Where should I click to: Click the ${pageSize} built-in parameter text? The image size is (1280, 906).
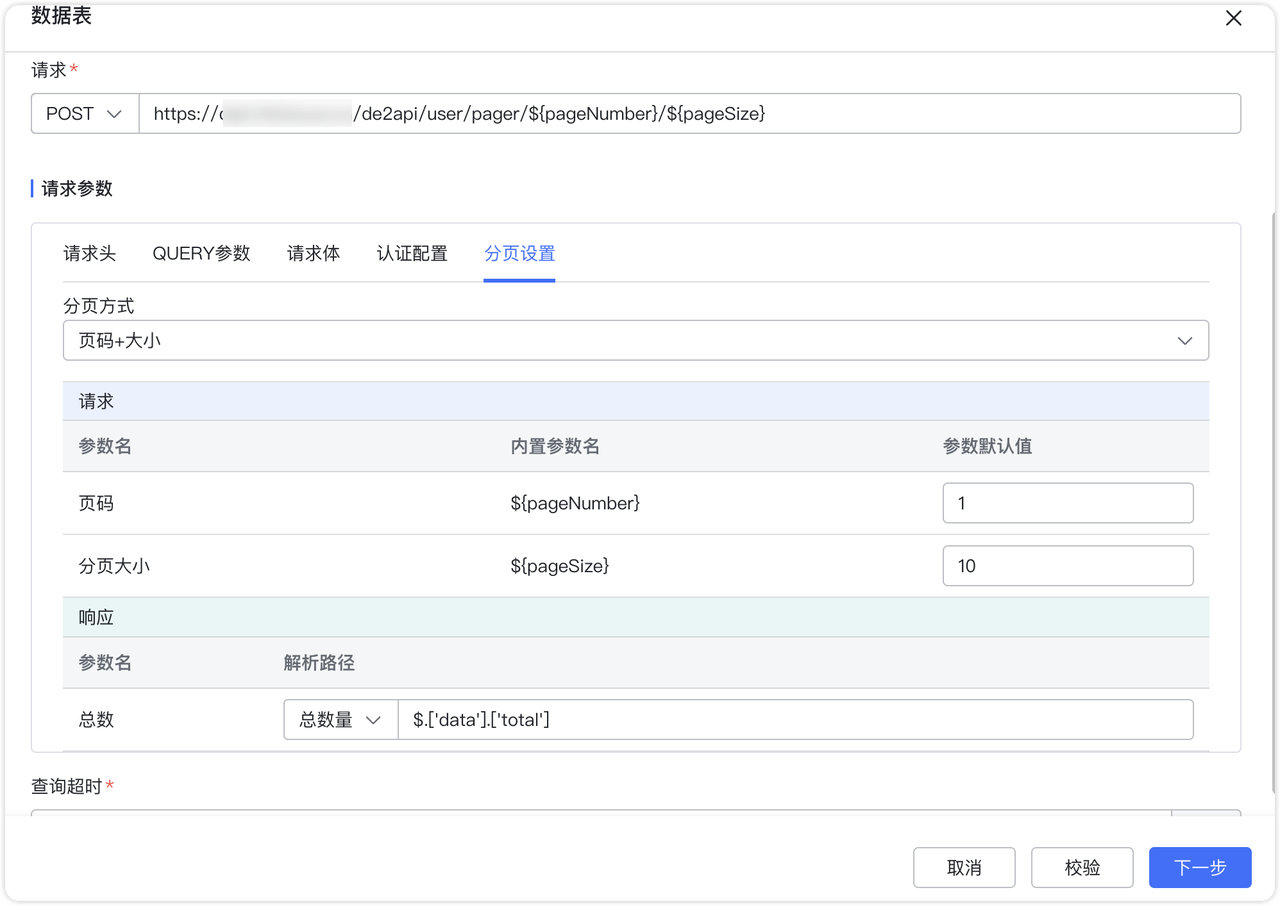coord(560,566)
